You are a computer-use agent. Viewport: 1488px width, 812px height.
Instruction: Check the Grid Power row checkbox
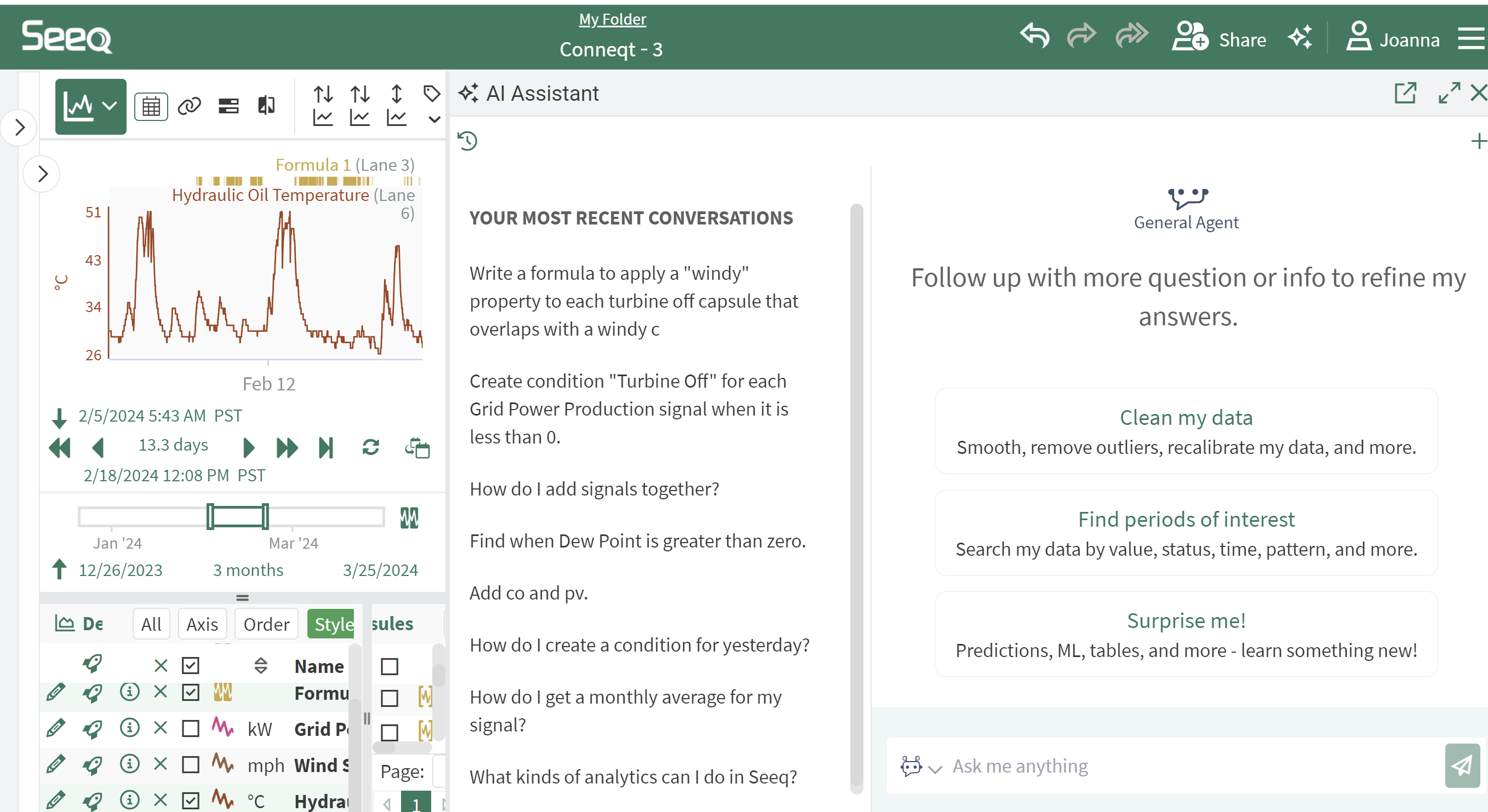(x=190, y=728)
